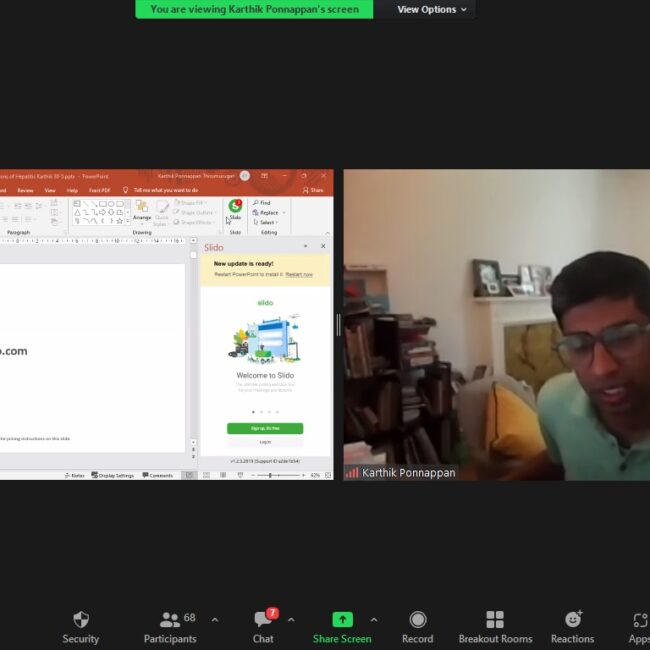The image size is (650, 650).
Task: Expand the Participants caret arrow
Action: 214,619
